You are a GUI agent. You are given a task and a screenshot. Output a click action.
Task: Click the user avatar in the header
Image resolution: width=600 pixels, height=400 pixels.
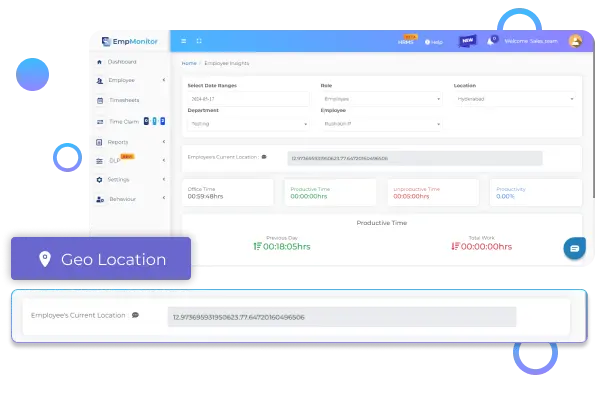click(x=575, y=41)
